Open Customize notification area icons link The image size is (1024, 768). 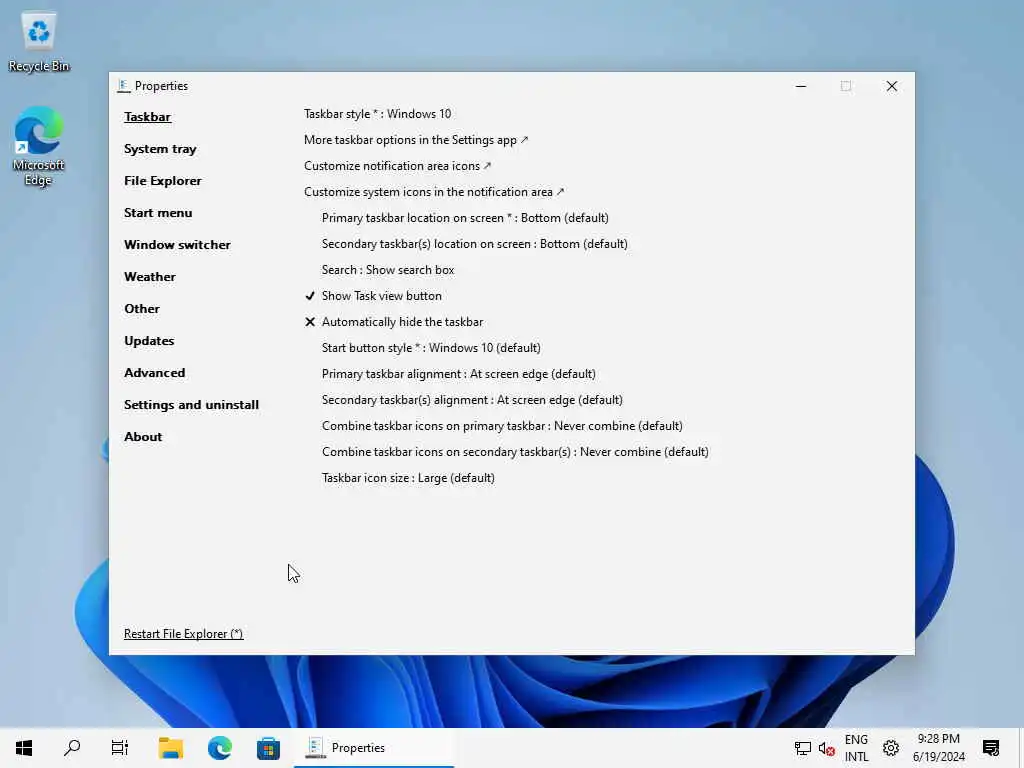click(x=397, y=166)
